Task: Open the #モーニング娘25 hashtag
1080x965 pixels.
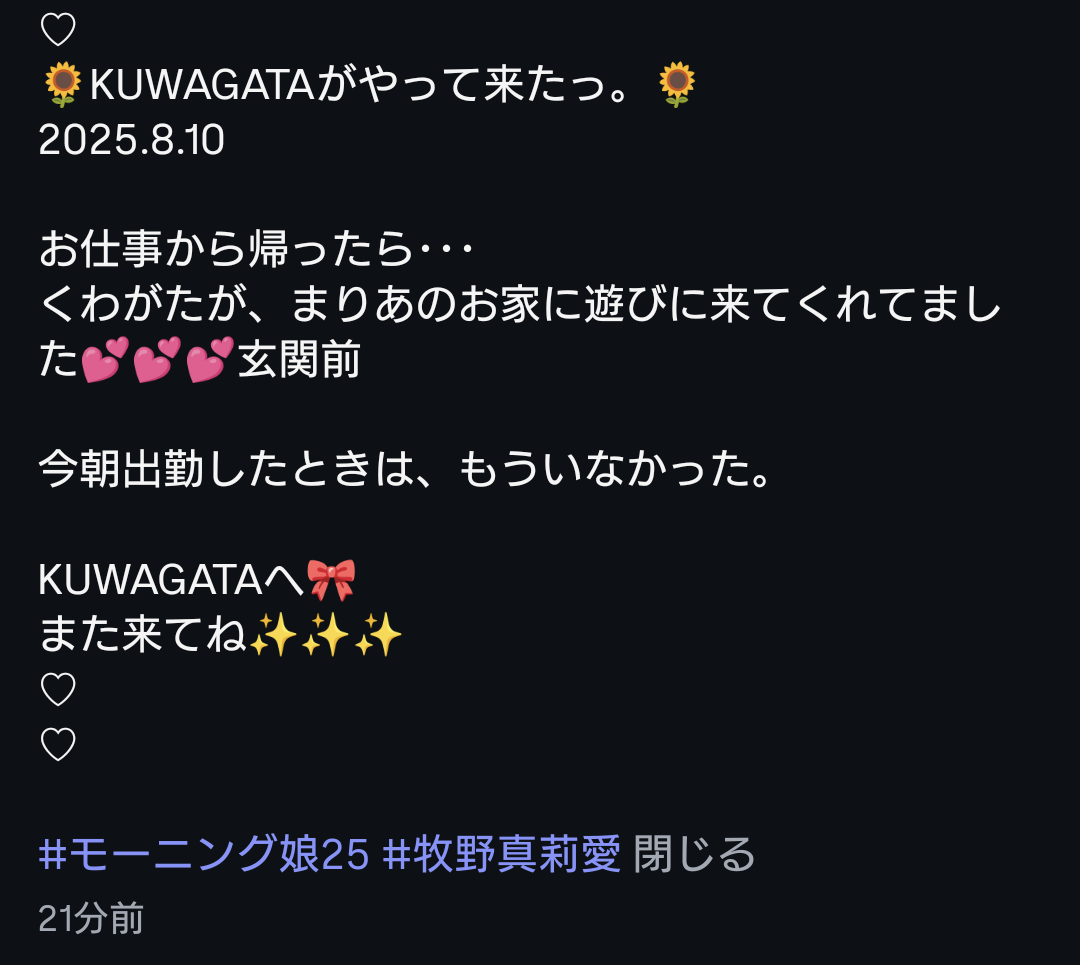Action: (204, 854)
